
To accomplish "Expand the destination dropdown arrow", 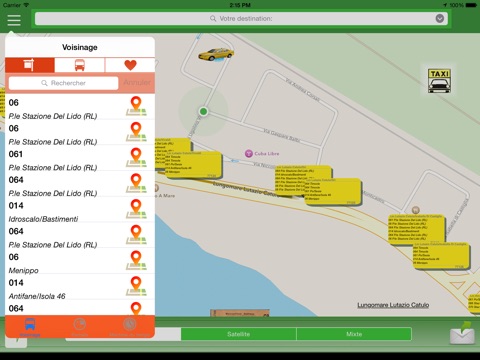I will (440, 19).
